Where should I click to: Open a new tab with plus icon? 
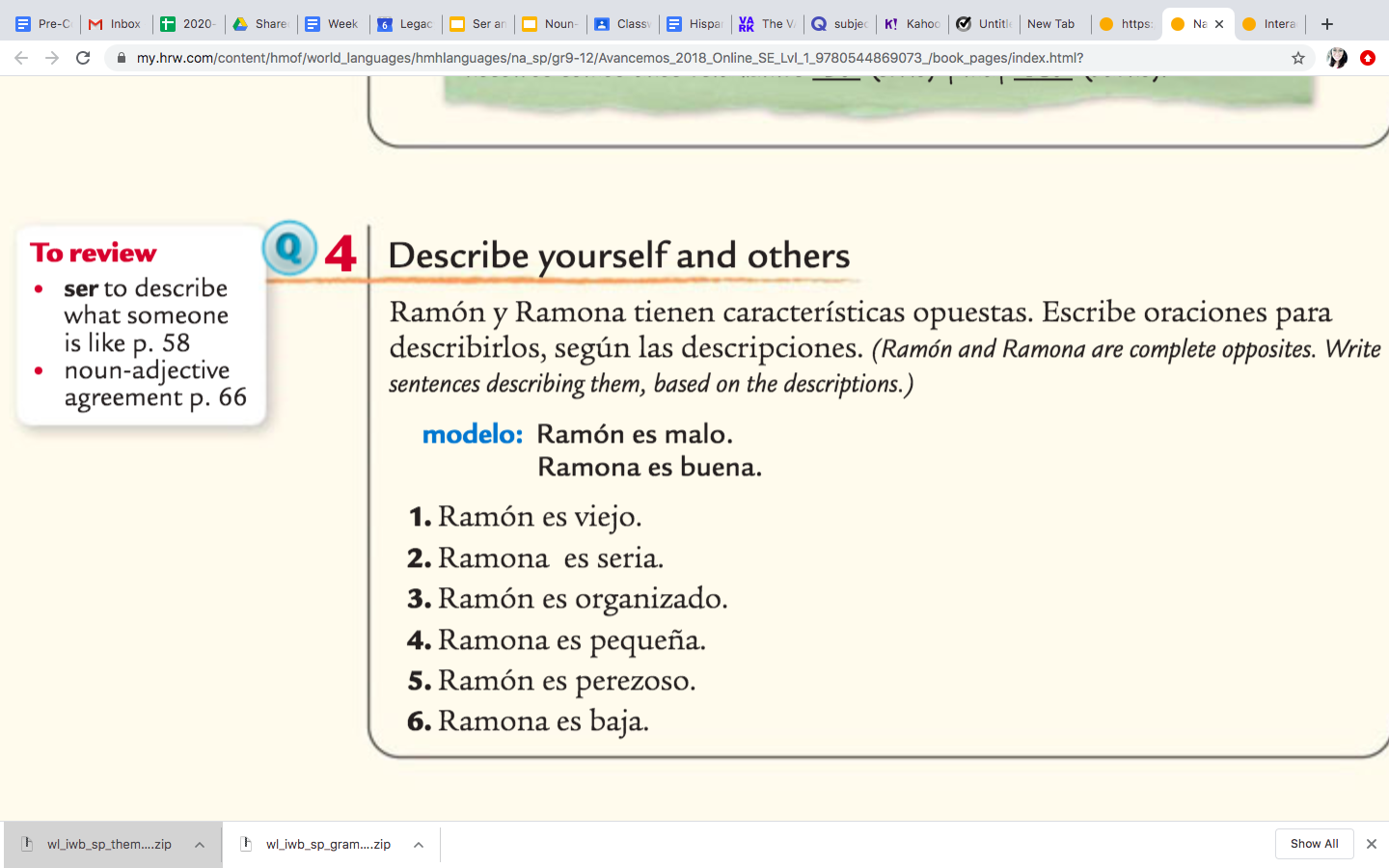click(1327, 24)
